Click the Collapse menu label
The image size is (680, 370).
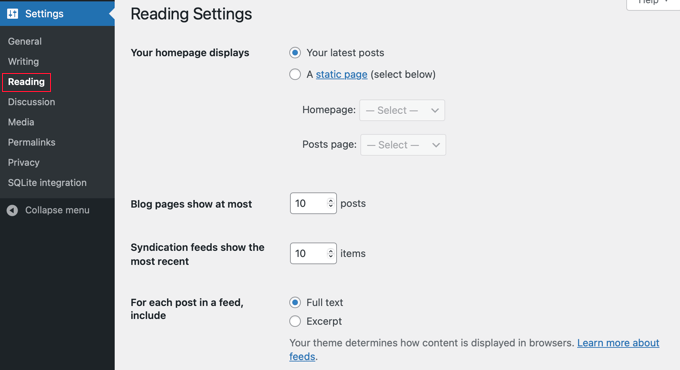tap(57, 210)
